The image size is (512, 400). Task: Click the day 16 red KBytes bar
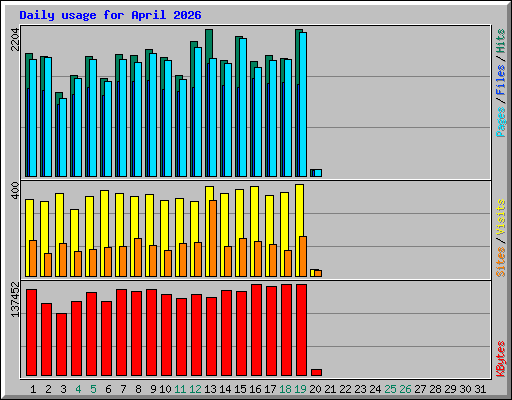pos(256,330)
